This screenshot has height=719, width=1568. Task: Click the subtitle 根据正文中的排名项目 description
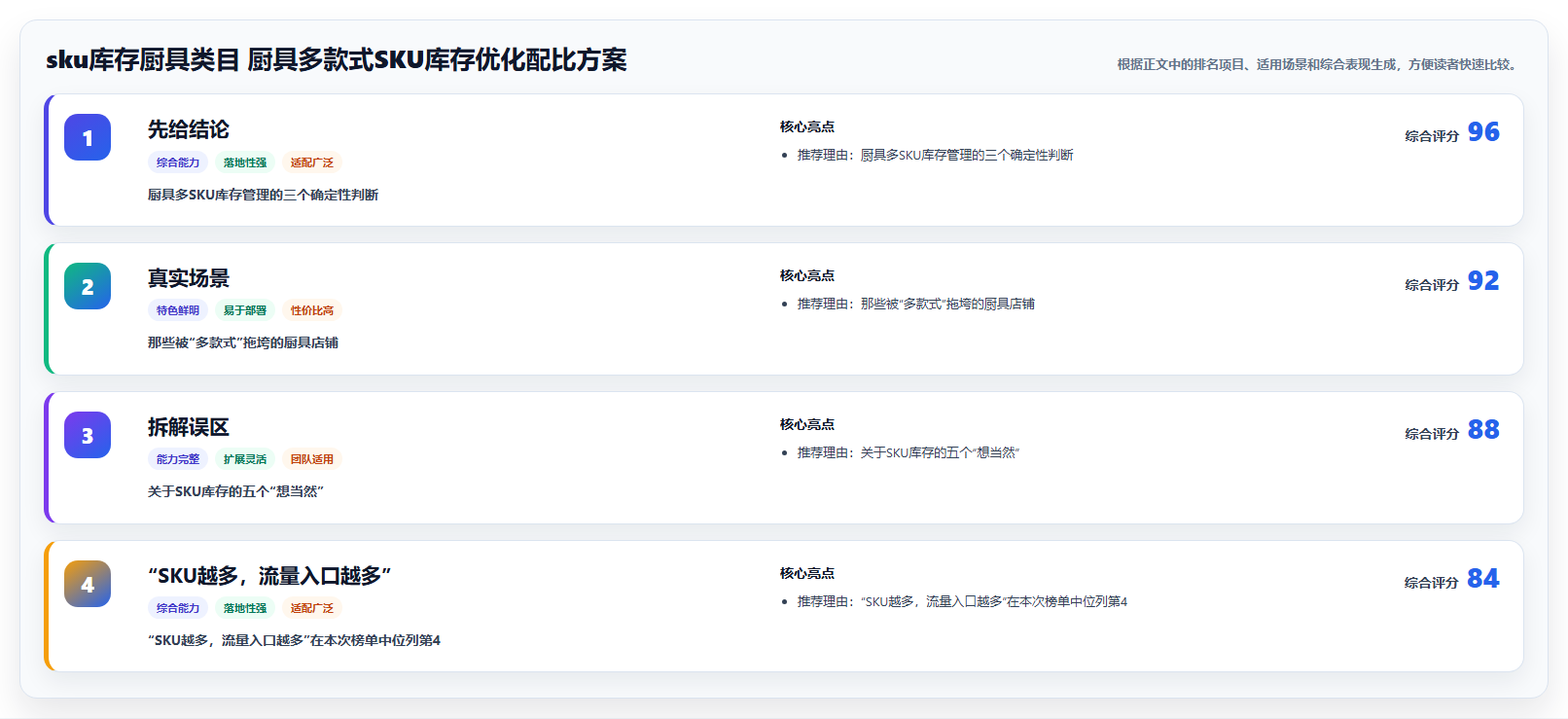pos(1319,64)
